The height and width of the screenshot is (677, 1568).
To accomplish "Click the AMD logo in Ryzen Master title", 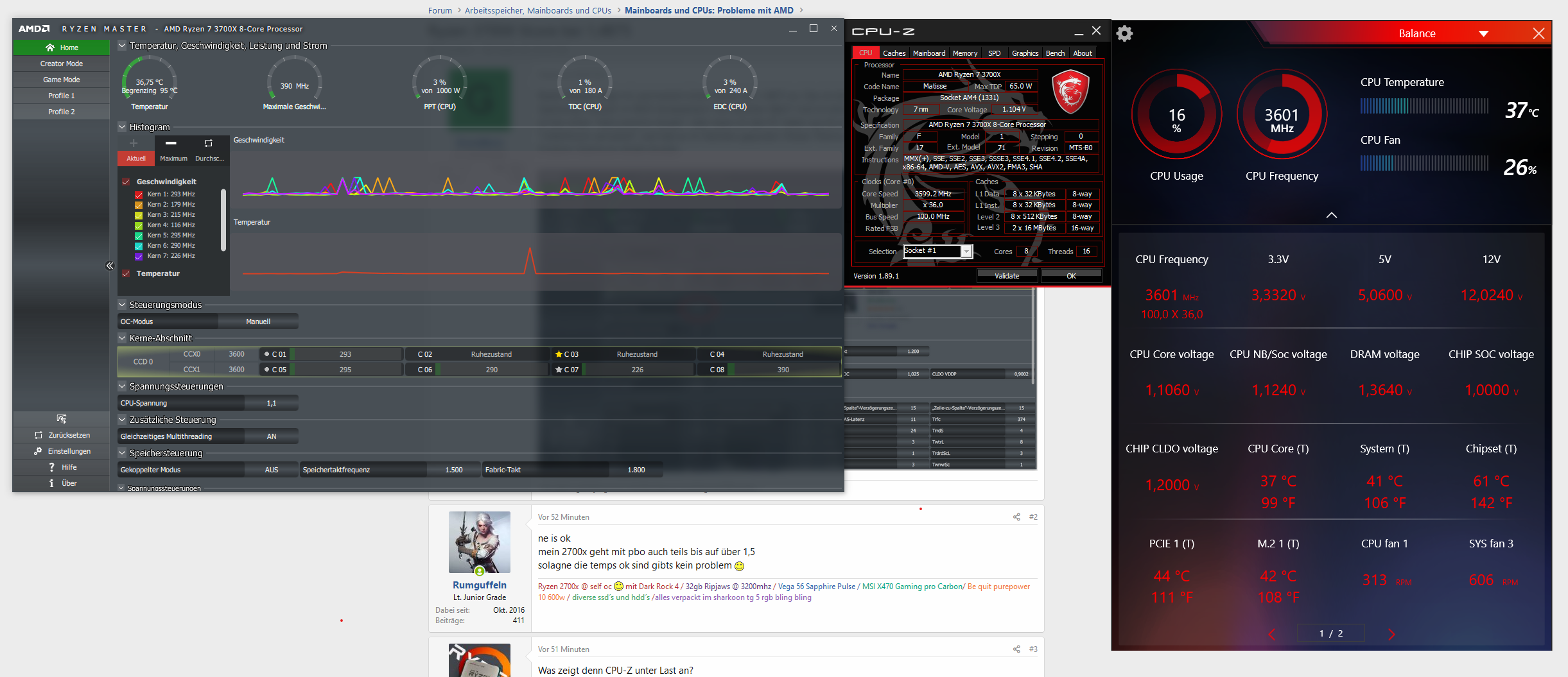I will (x=34, y=29).
